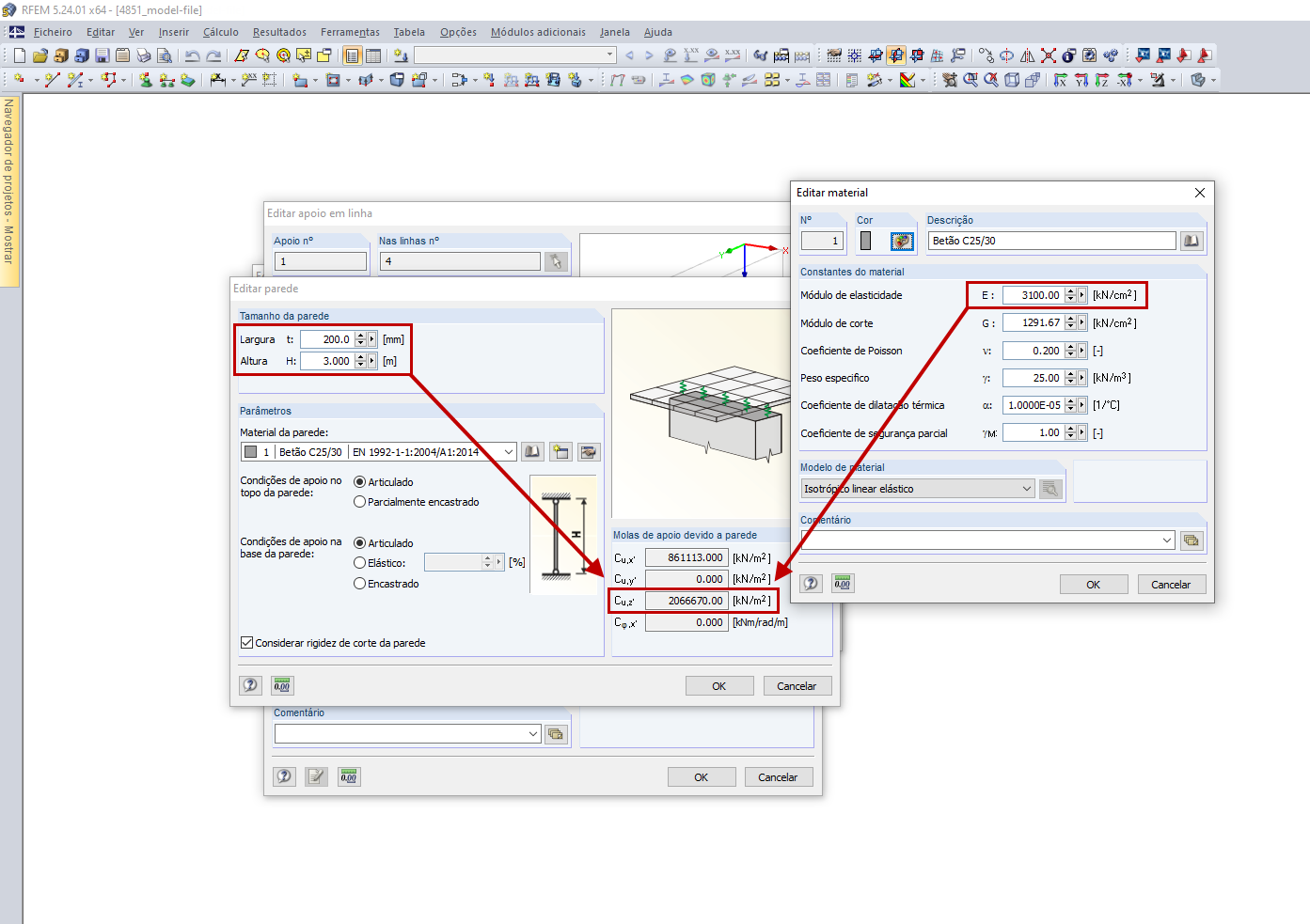Click OK in line support dialog

[x=702, y=777]
